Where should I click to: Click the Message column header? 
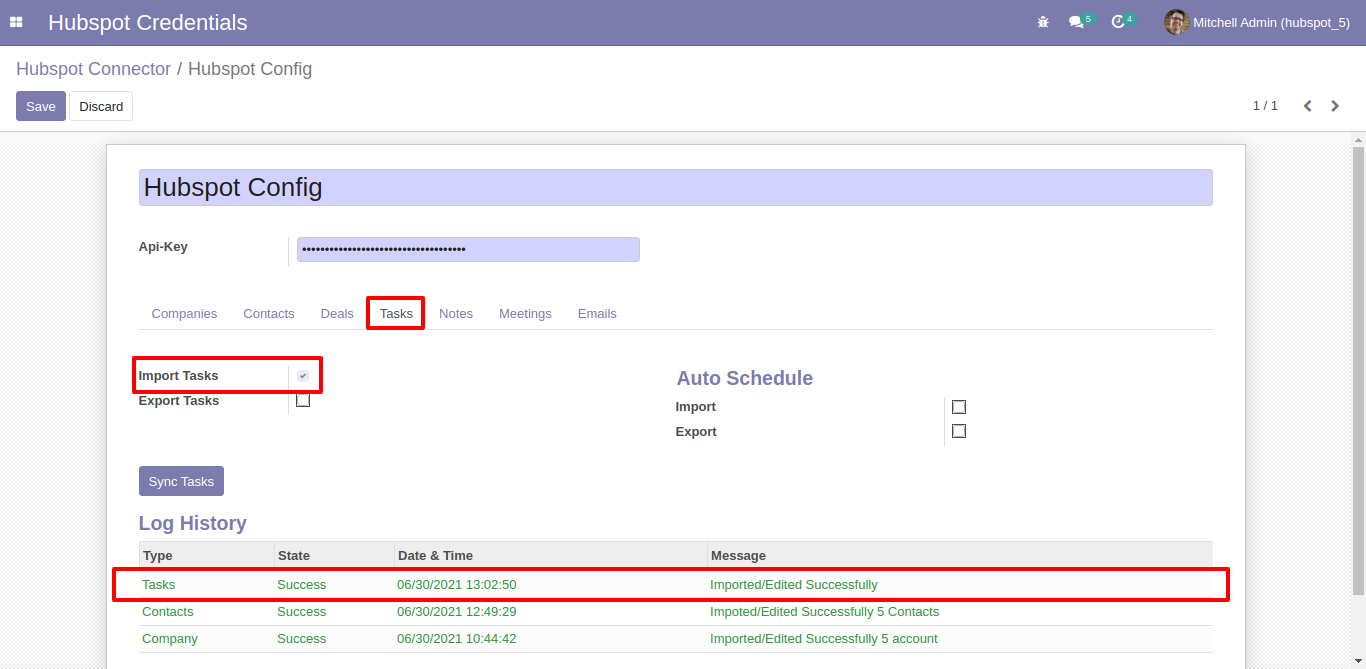pos(959,555)
